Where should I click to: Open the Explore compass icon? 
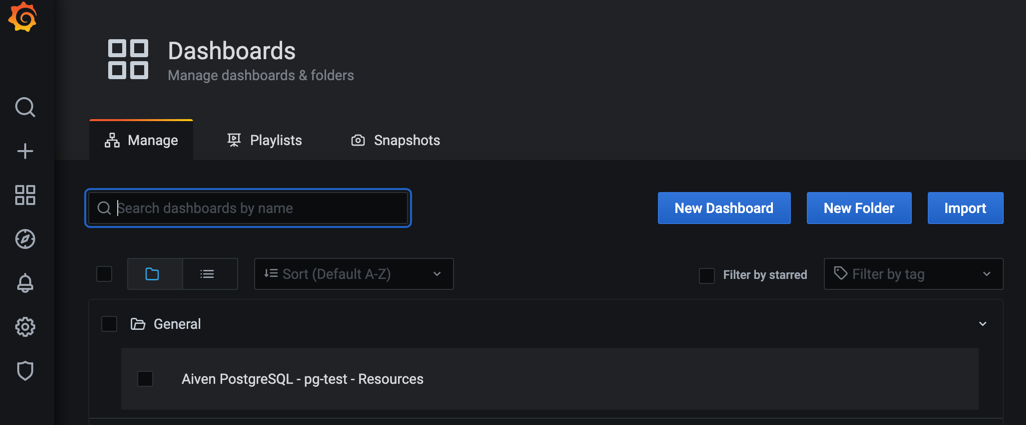point(25,239)
